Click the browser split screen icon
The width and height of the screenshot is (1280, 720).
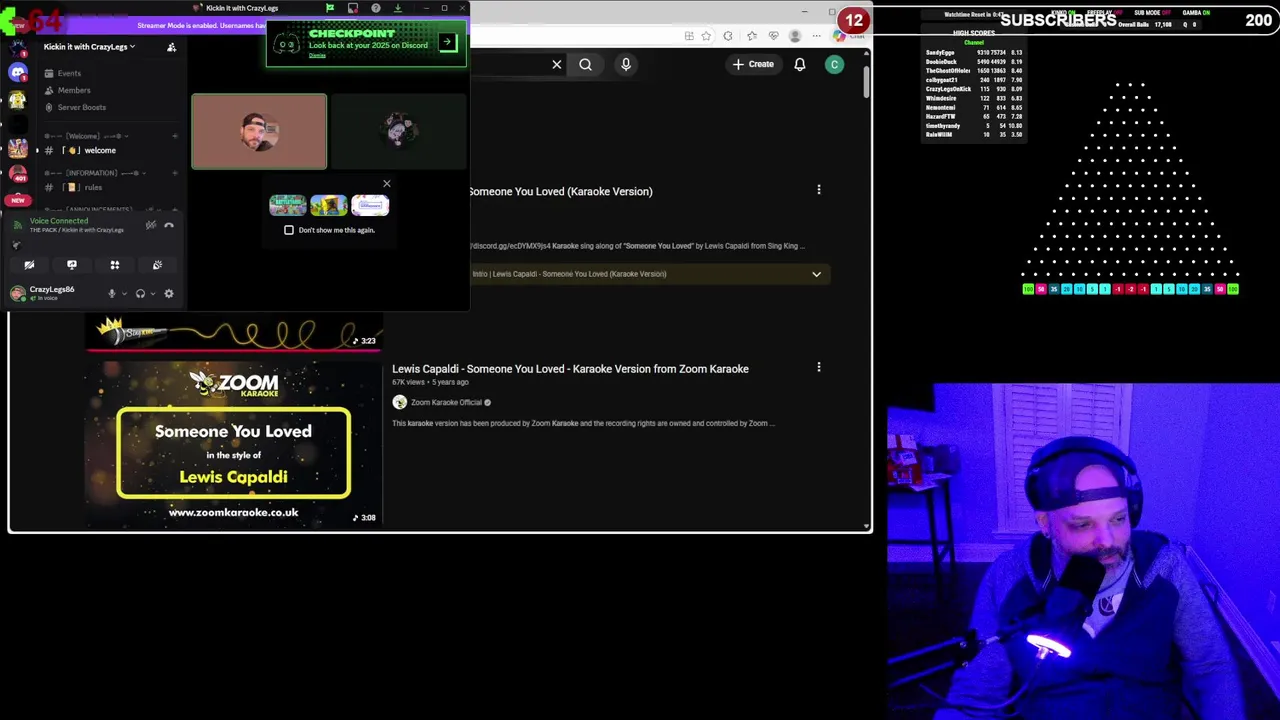689,36
